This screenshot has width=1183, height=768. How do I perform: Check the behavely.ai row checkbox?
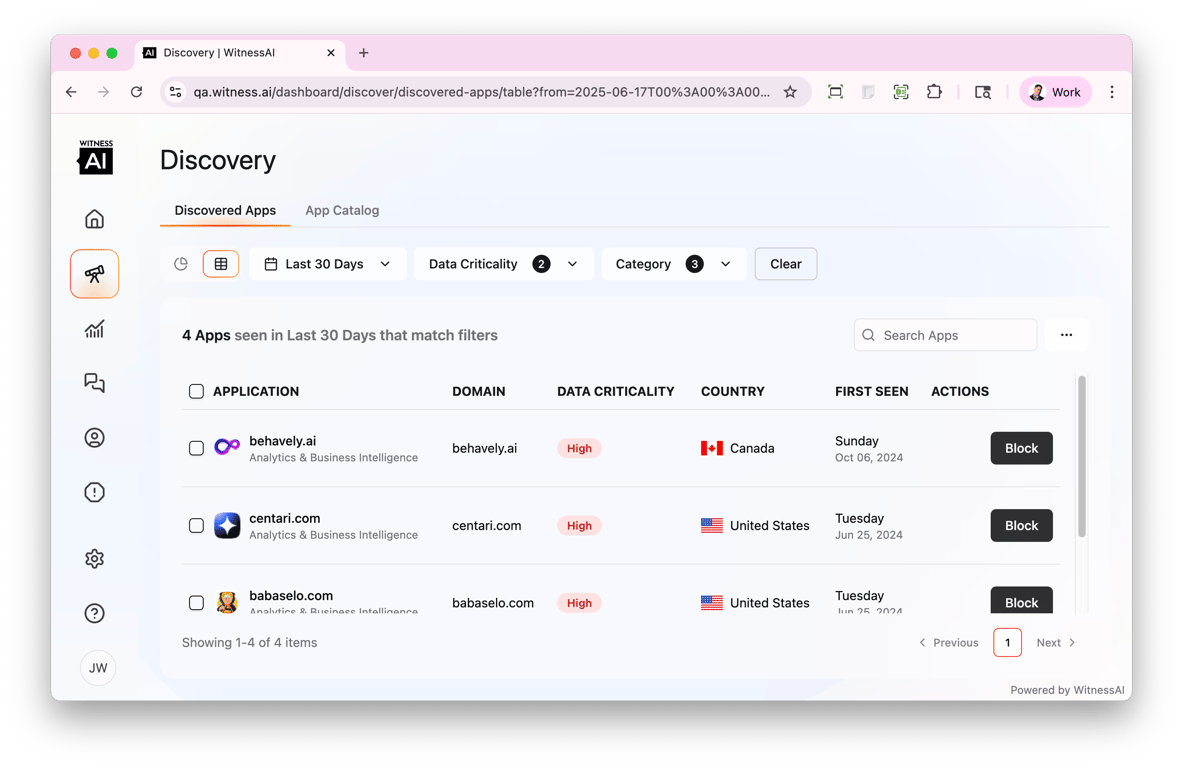196,448
